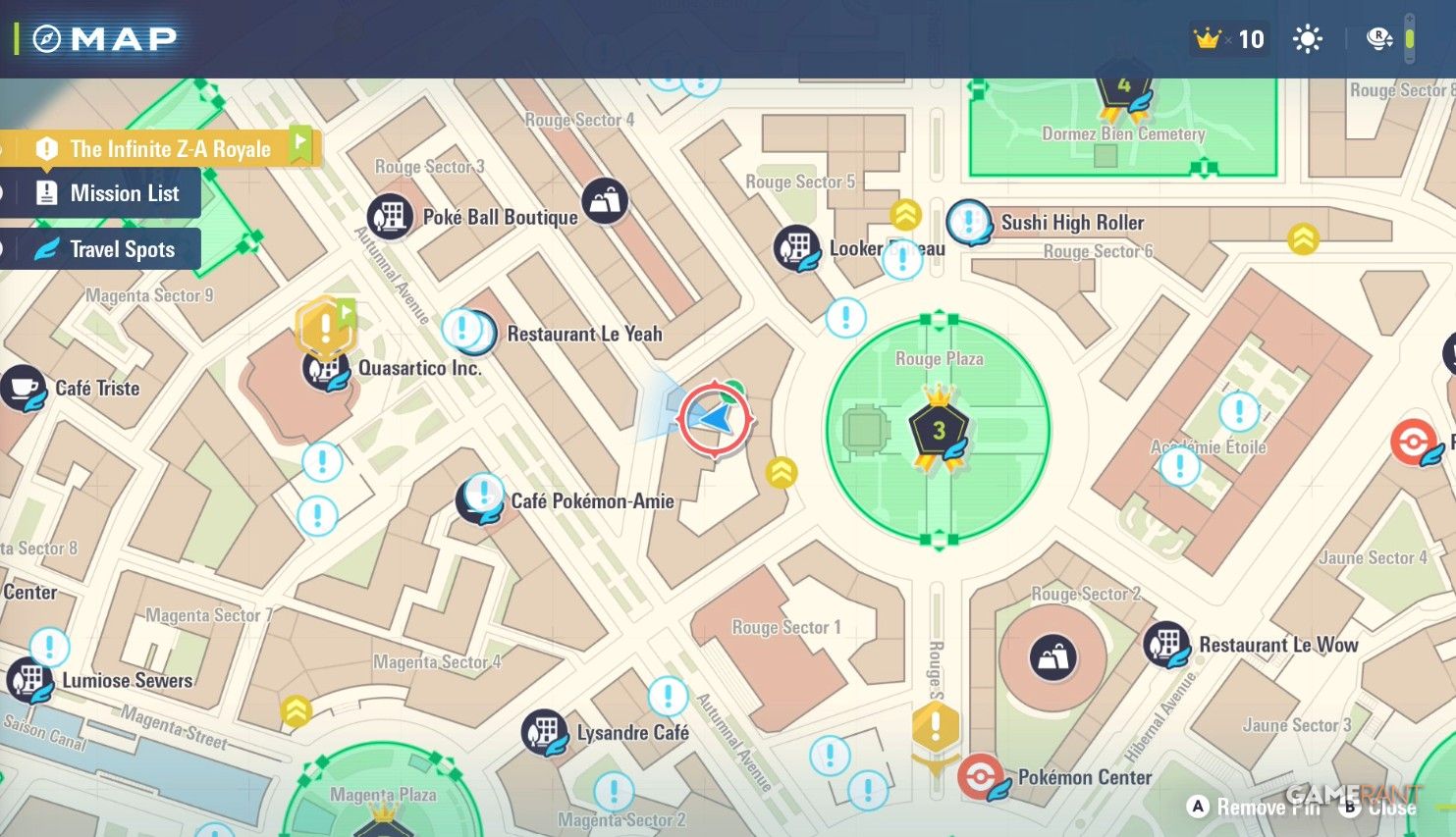Click the Lysandre Café building icon
The height and width of the screenshot is (837, 1456).
click(544, 732)
